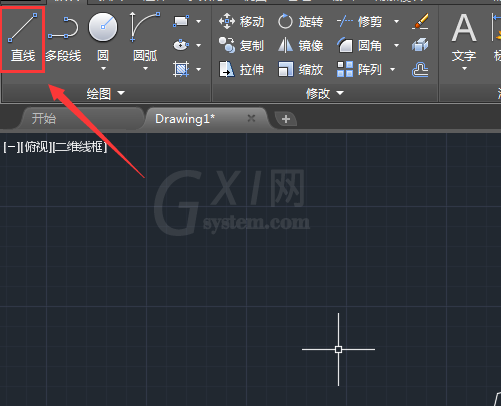Open the 修剪 trim dropdown arrow
This screenshot has width=501, height=406.
[396, 22]
